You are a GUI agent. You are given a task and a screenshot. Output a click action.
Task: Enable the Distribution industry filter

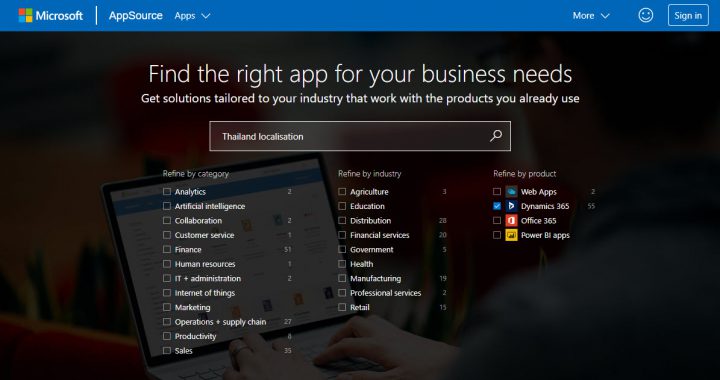coord(342,220)
